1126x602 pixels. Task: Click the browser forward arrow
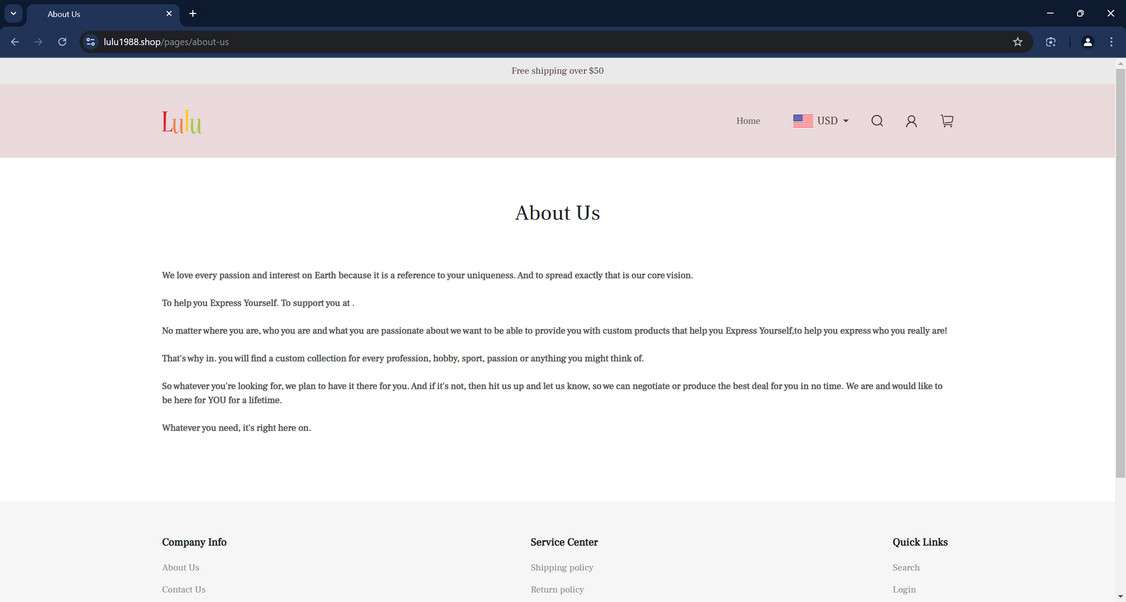[x=38, y=42]
